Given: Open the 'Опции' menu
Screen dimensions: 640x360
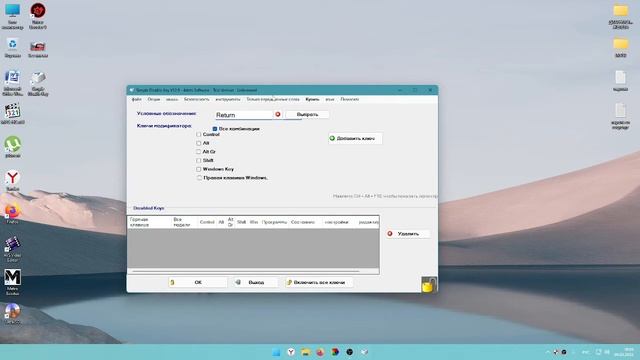Looking at the screenshot, I should pyautogui.click(x=153, y=99).
